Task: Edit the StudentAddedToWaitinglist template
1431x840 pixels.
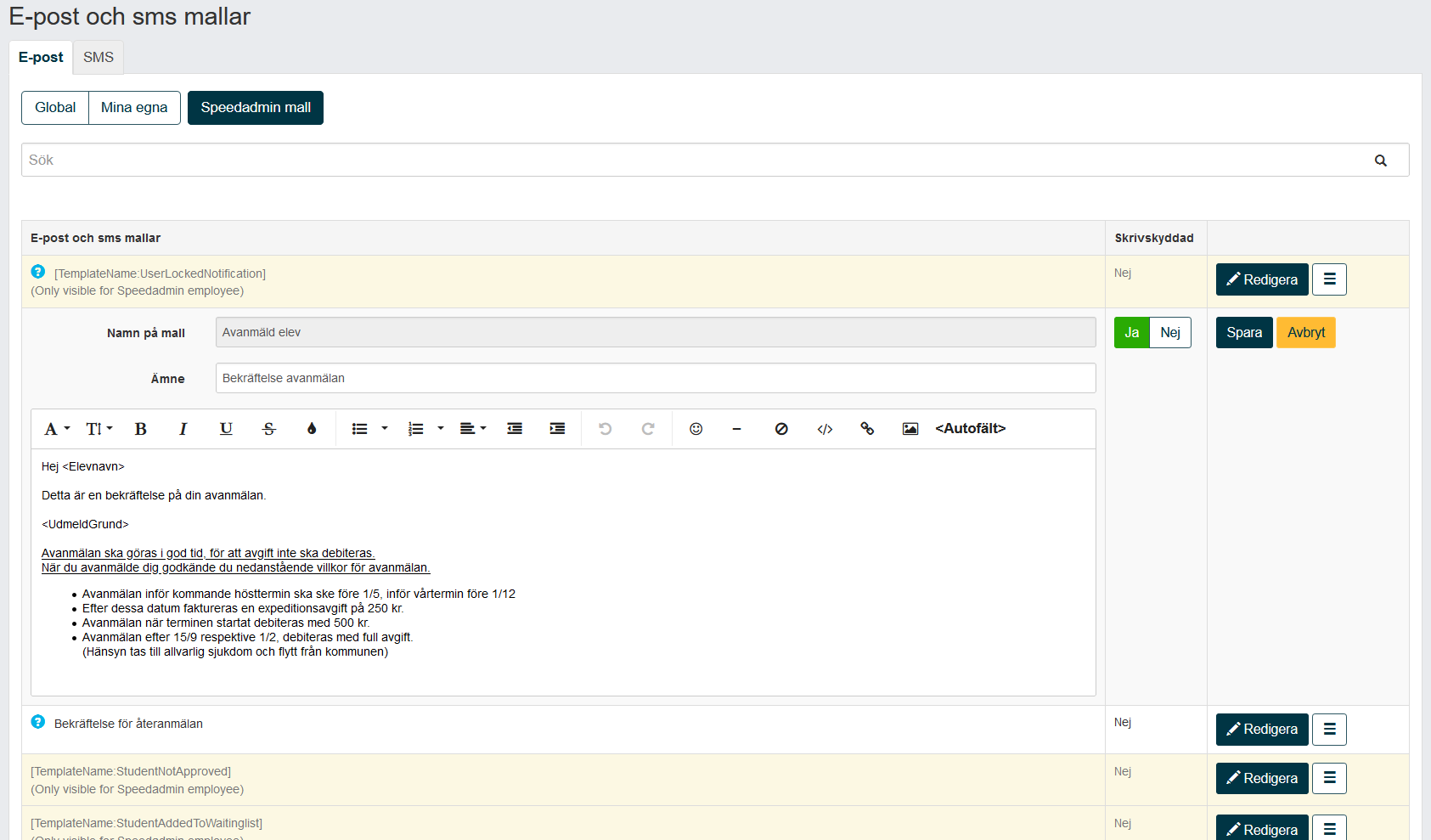Action: pos(1262,830)
